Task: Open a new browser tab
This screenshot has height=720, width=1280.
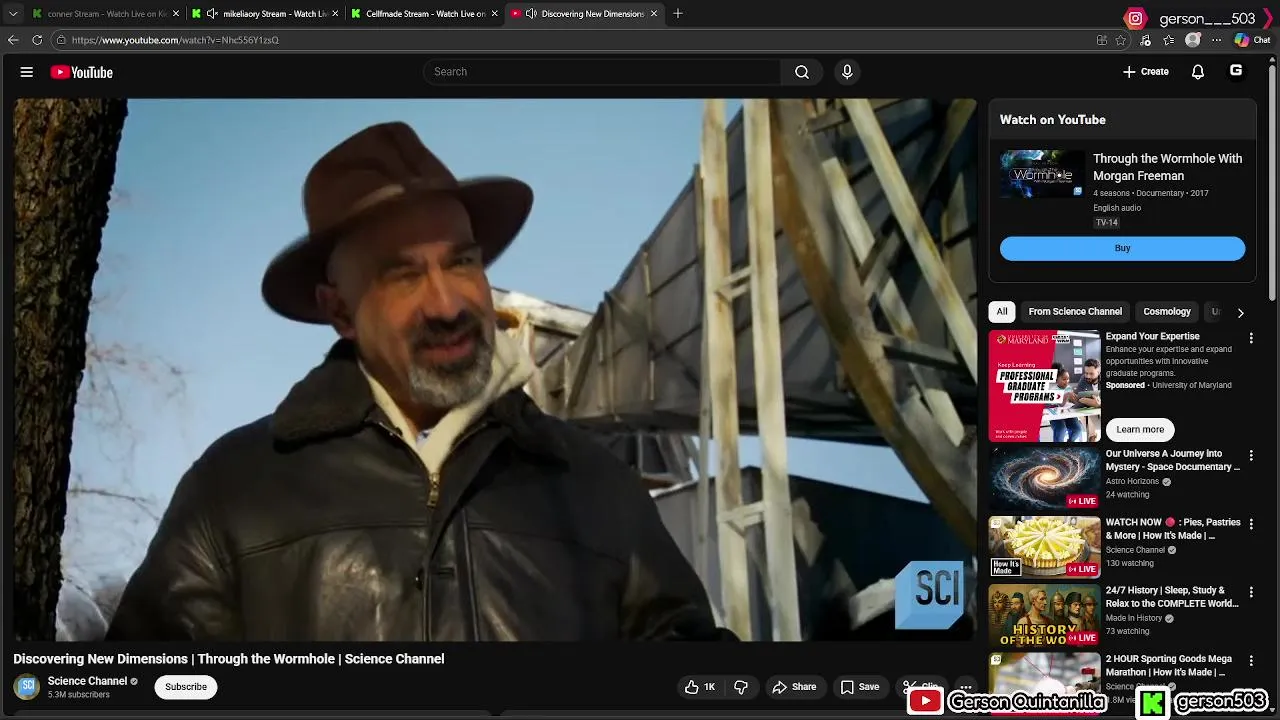Action: [678, 14]
